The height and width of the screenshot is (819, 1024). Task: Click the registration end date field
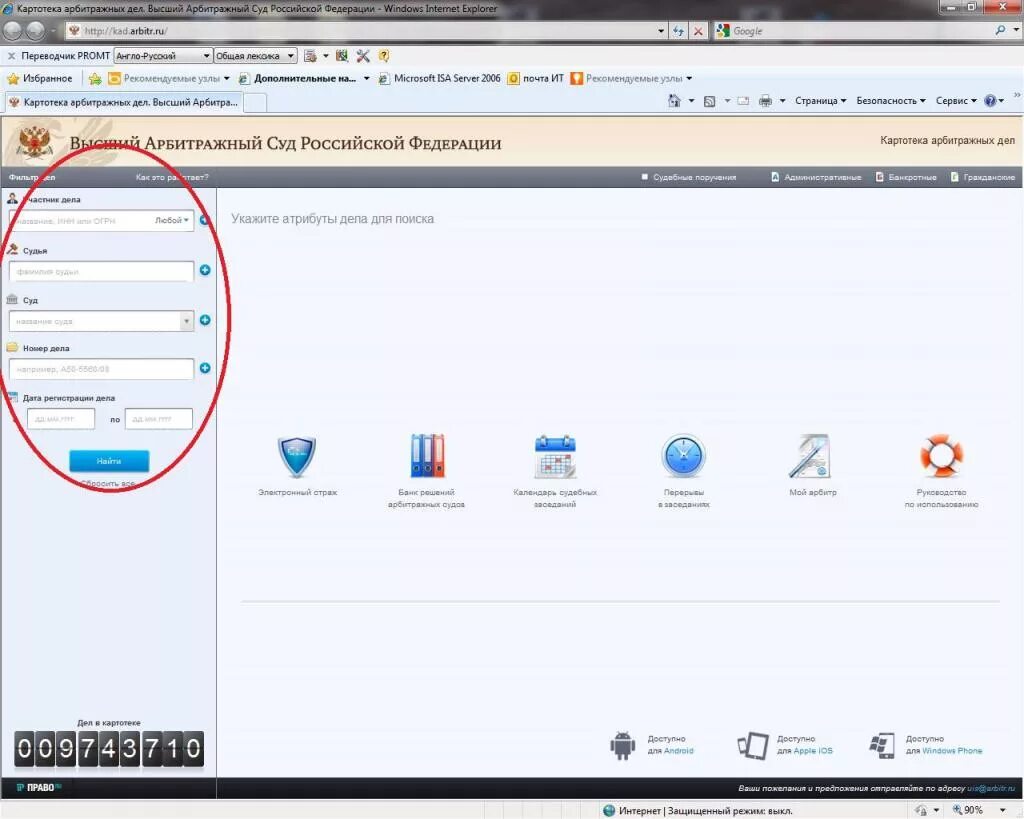pos(159,419)
